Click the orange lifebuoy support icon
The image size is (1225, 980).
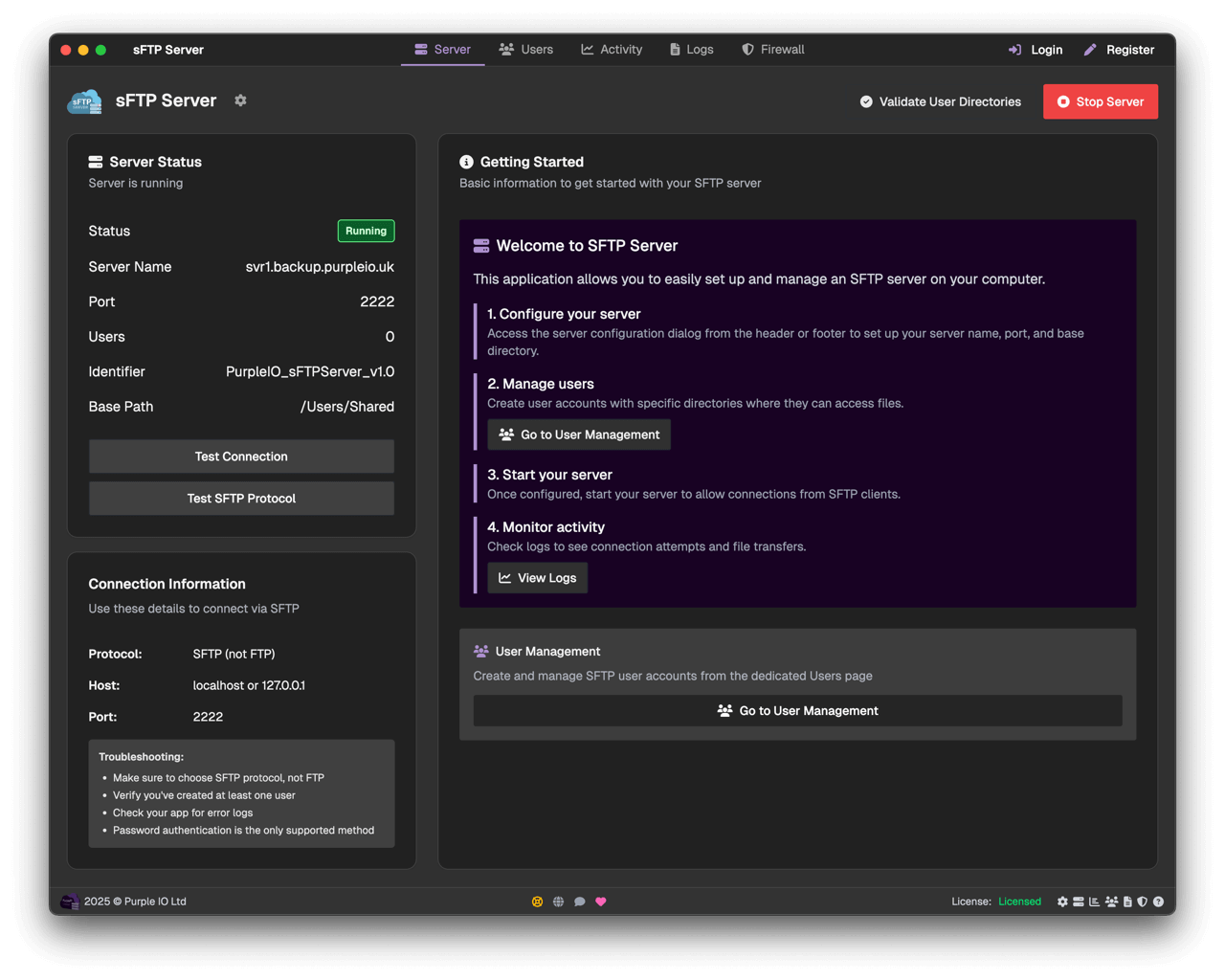537,902
